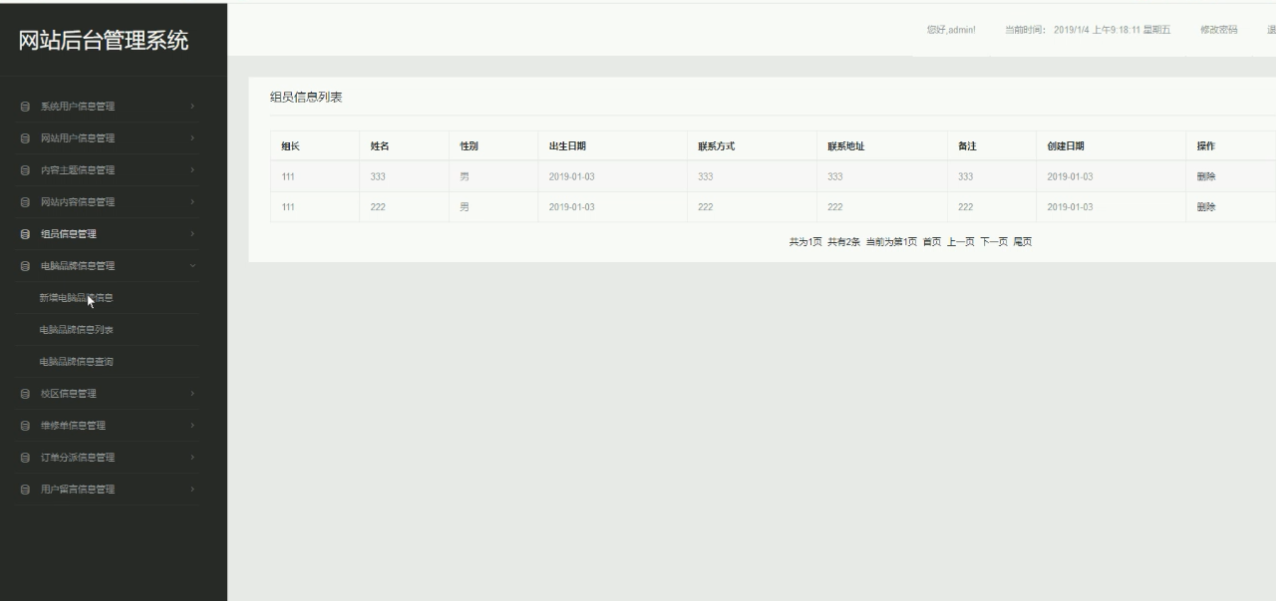The width and height of the screenshot is (1276, 601).
Task: Choose the 电脑品牌信息查询 submenu item
Action: coord(76,361)
